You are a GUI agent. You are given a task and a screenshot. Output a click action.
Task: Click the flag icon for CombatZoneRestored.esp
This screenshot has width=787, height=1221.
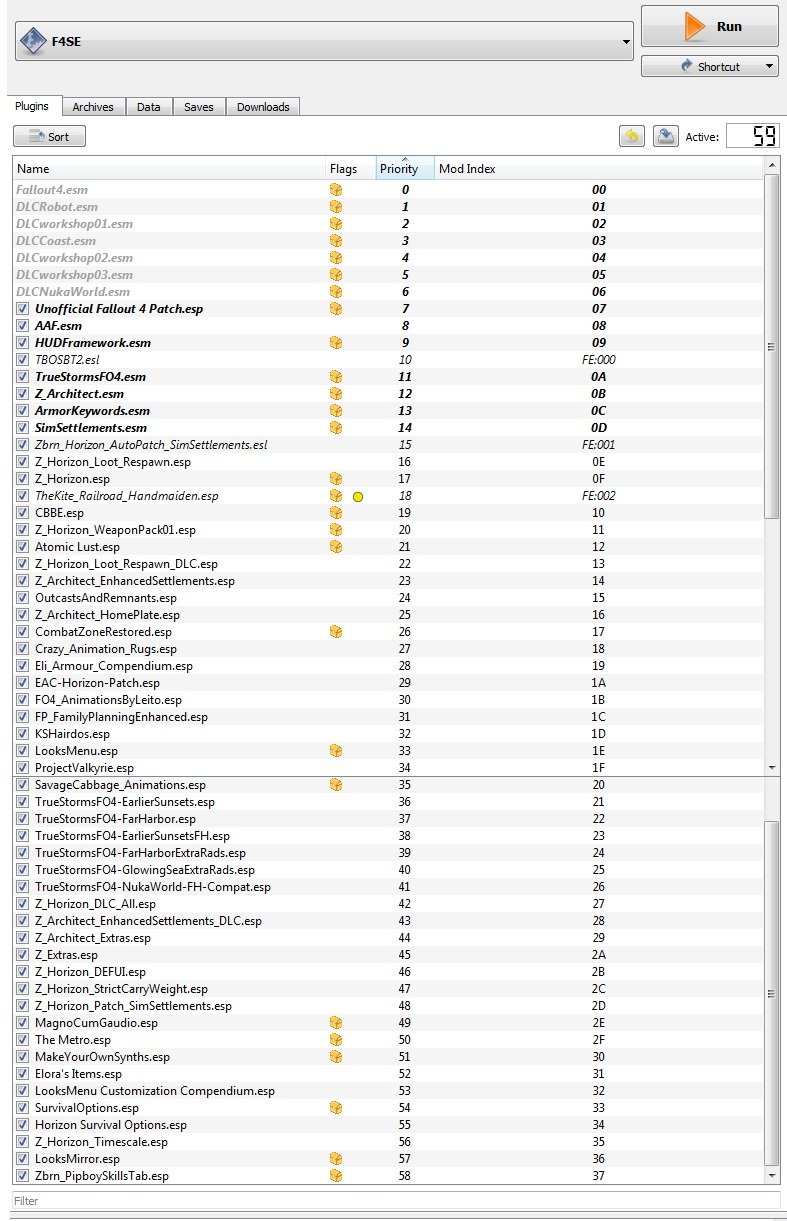point(336,632)
